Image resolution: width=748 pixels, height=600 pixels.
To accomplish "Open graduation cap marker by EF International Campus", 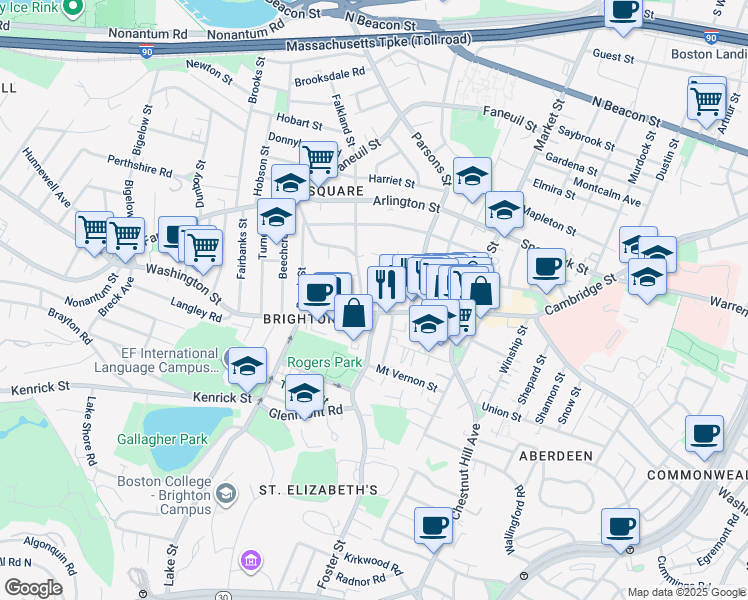I will [247, 367].
